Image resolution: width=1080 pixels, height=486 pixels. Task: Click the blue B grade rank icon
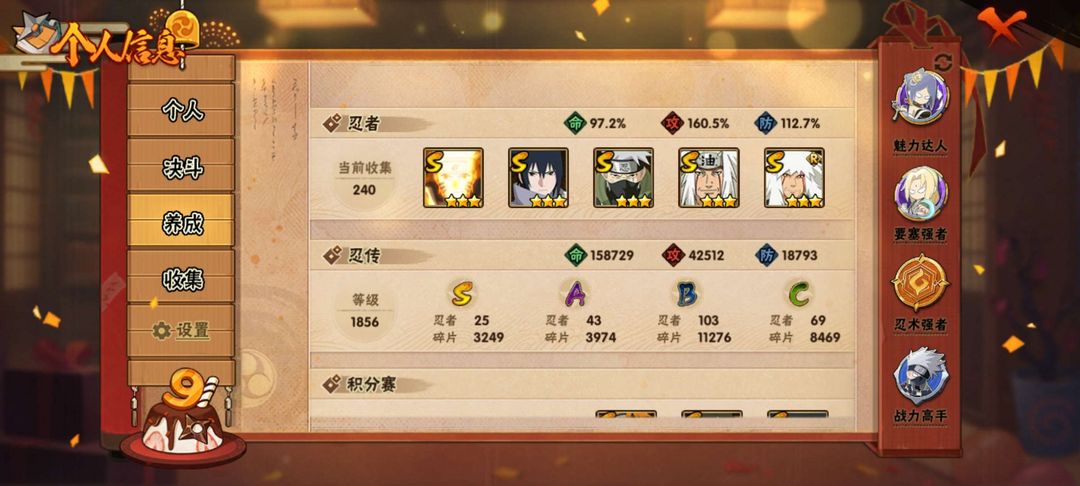pos(686,295)
